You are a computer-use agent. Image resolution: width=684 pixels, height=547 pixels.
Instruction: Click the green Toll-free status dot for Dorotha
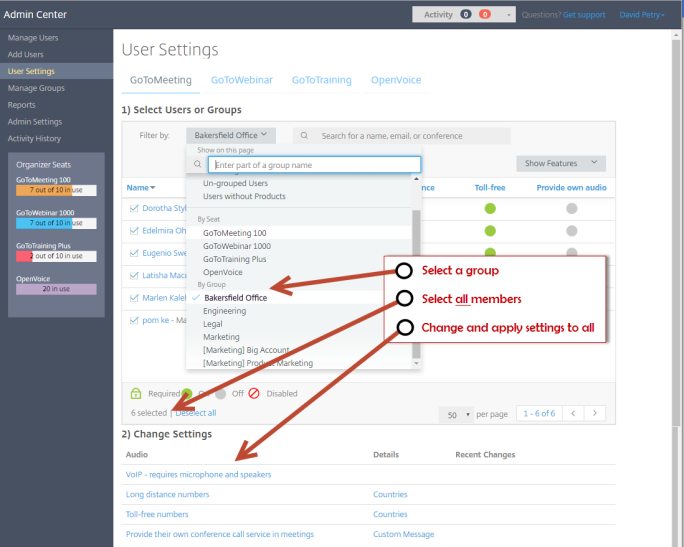click(490, 208)
